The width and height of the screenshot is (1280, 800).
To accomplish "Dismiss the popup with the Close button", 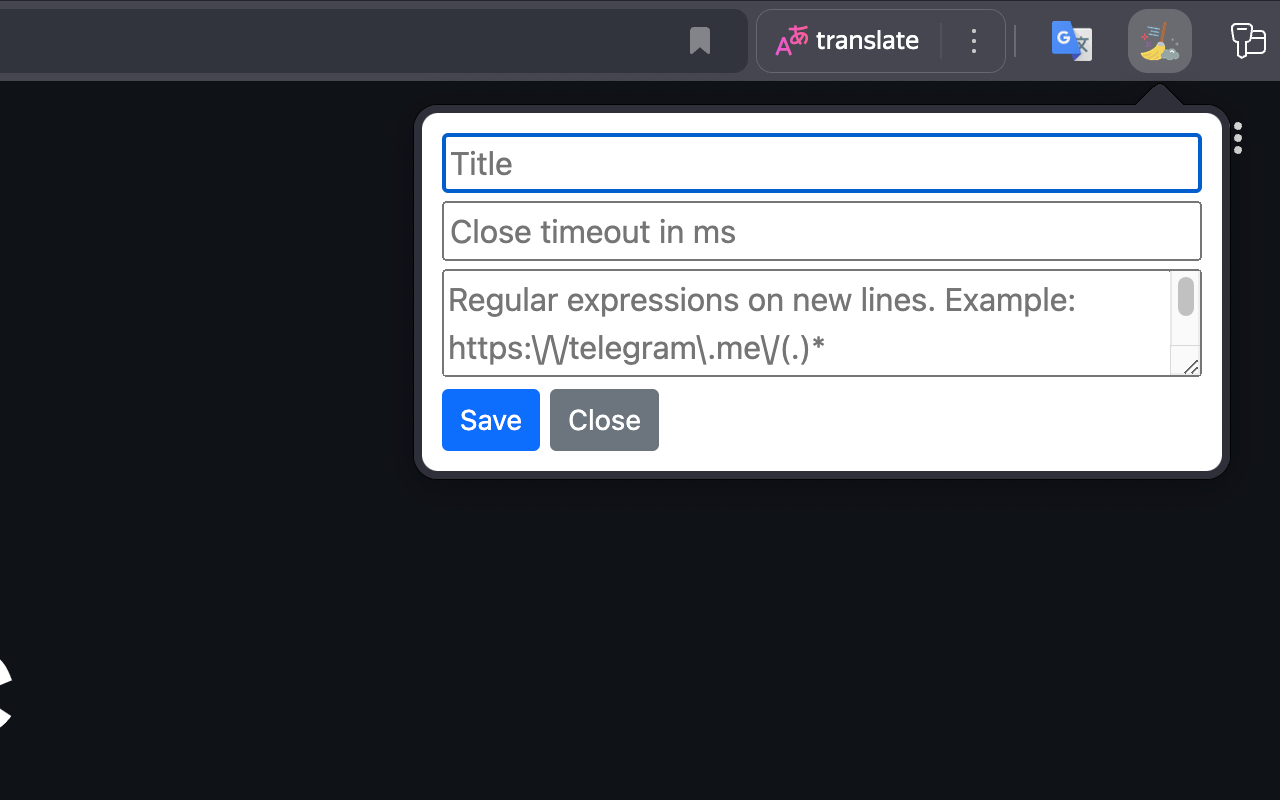I will point(604,420).
